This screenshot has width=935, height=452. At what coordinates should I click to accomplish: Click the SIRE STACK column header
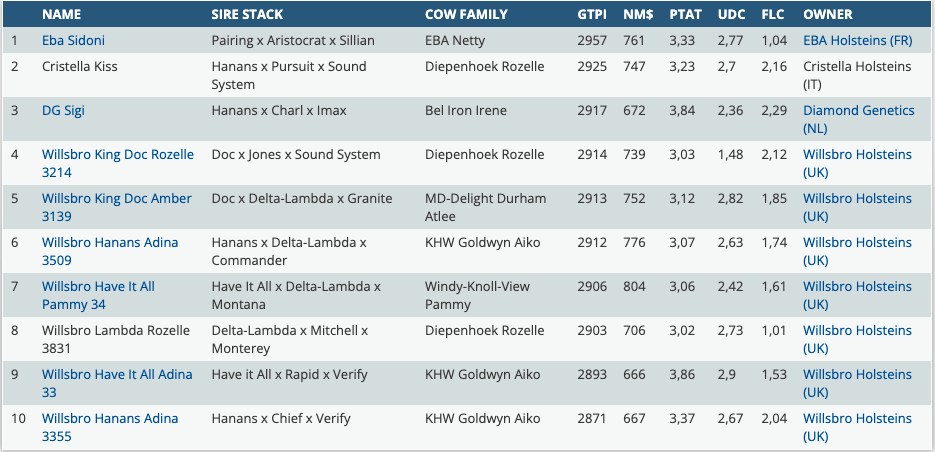tap(247, 15)
